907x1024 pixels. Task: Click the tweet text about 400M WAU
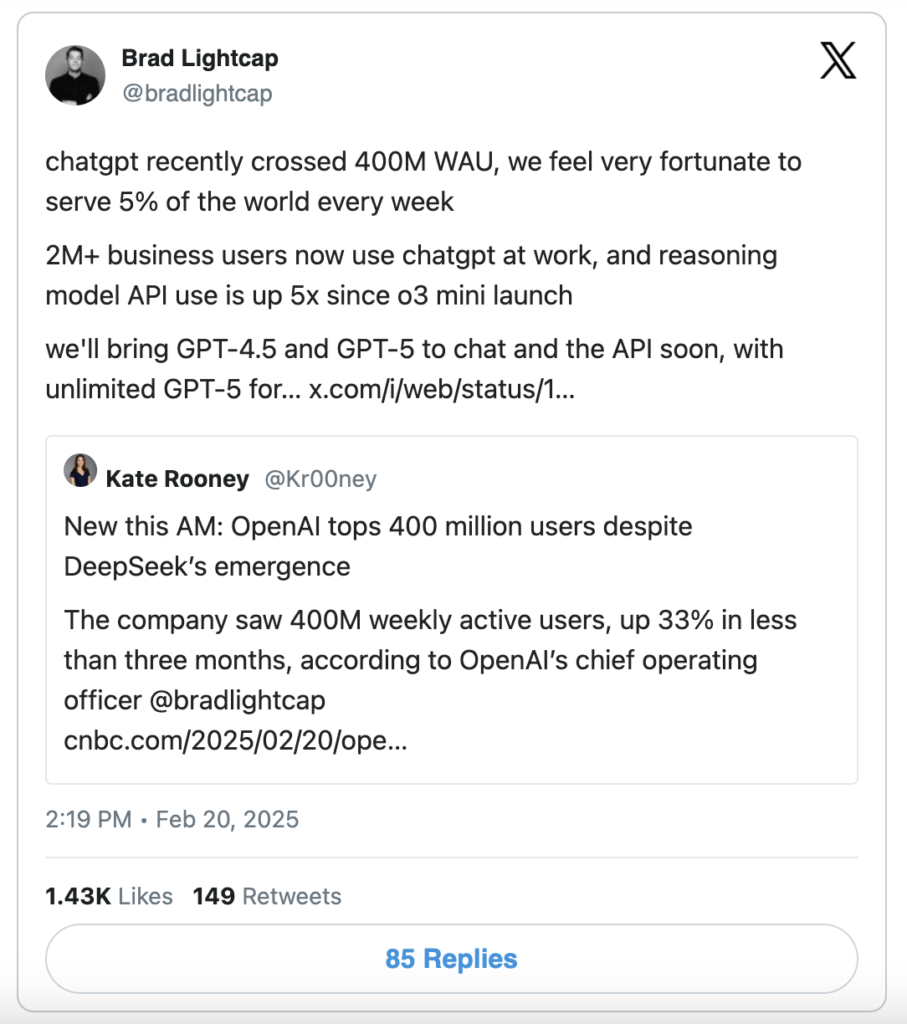pyautogui.click(x=423, y=182)
